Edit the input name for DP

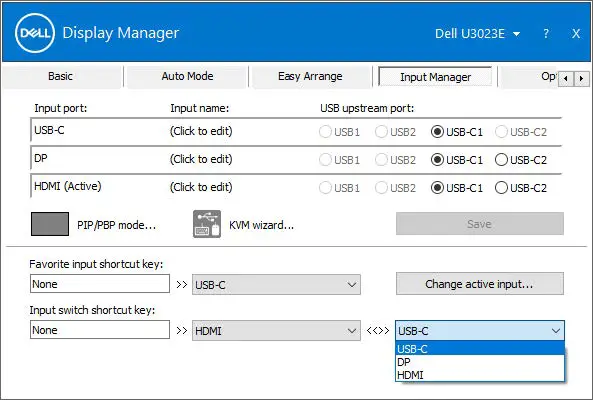point(201,159)
